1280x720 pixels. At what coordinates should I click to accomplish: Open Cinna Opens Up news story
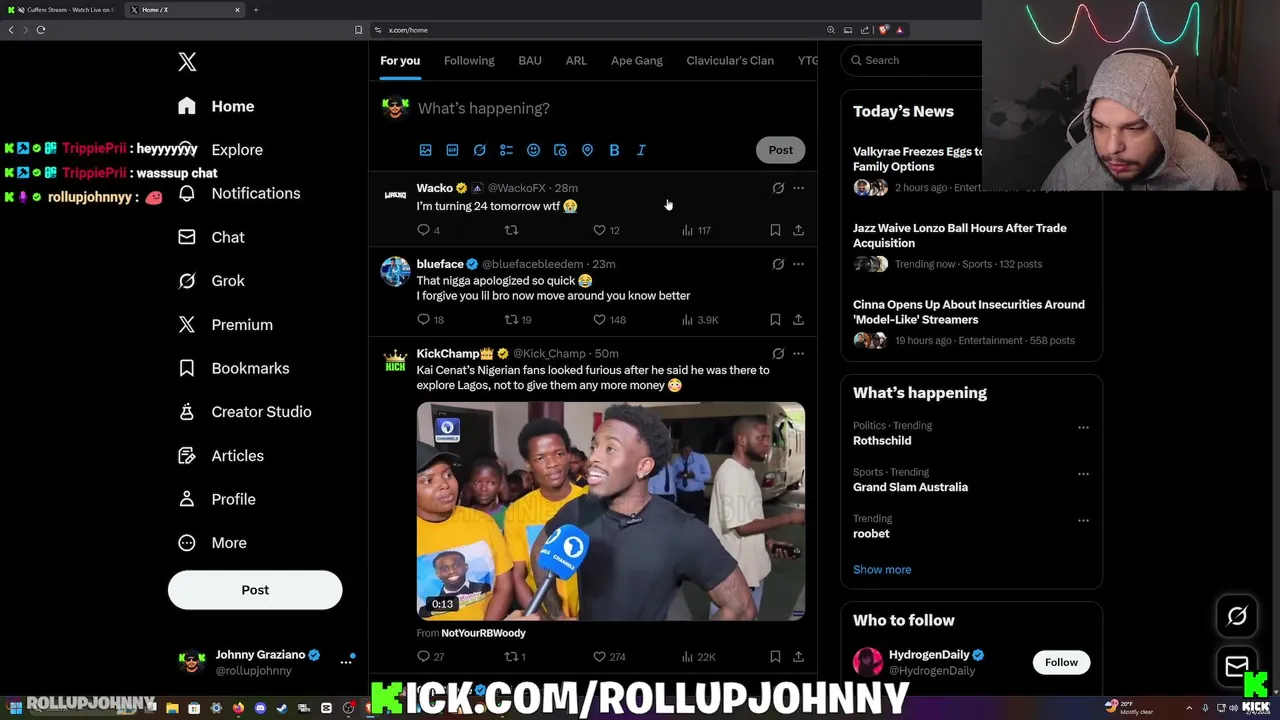pyautogui.click(x=972, y=324)
